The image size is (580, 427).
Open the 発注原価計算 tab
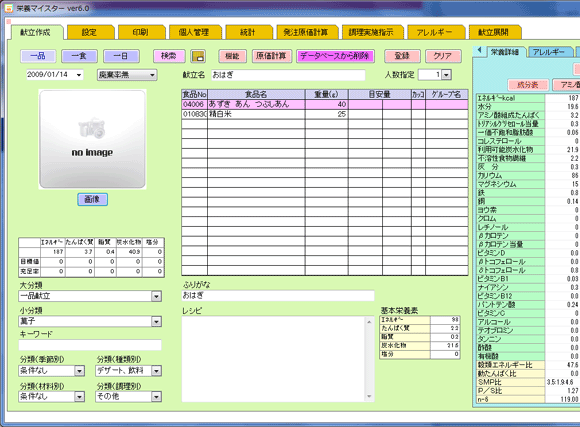(306, 33)
